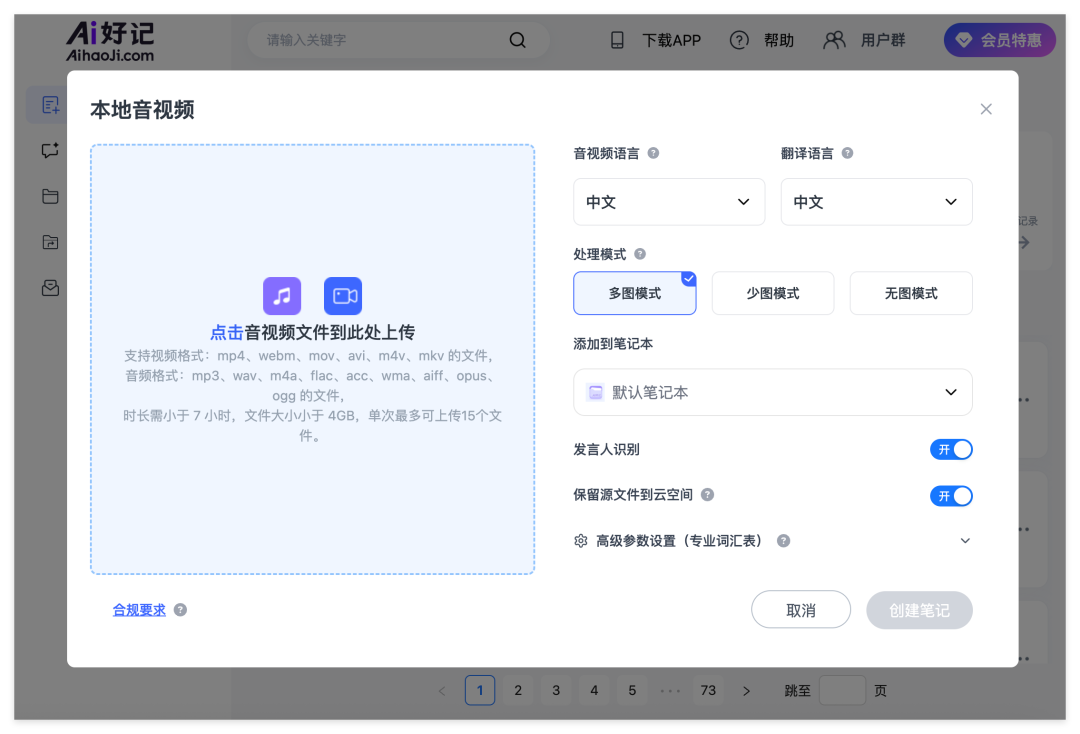Click the phone icon beside 下载APP
The height and width of the screenshot is (734, 1080).
pyautogui.click(x=617, y=40)
